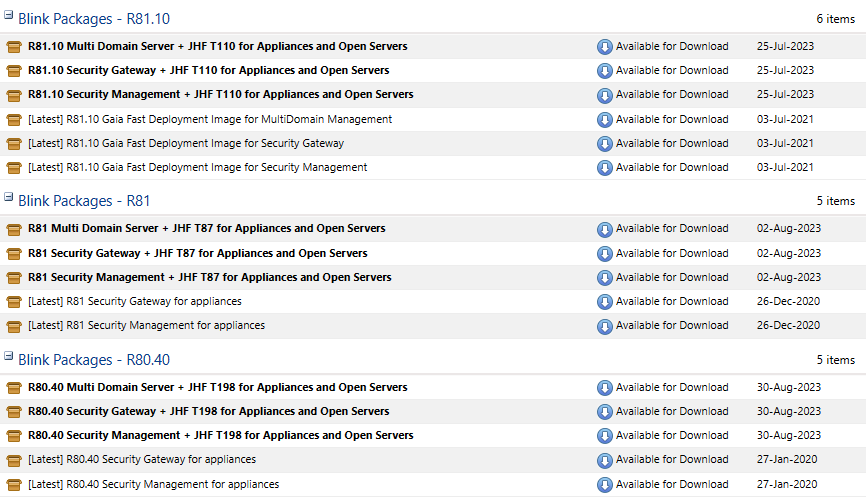Image resolution: width=866 pixels, height=503 pixels.
Task: Open [Latest] R81.10 Gaia Fast Deployment for Security Gateway
Action: pyautogui.click(x=185, y=143)
